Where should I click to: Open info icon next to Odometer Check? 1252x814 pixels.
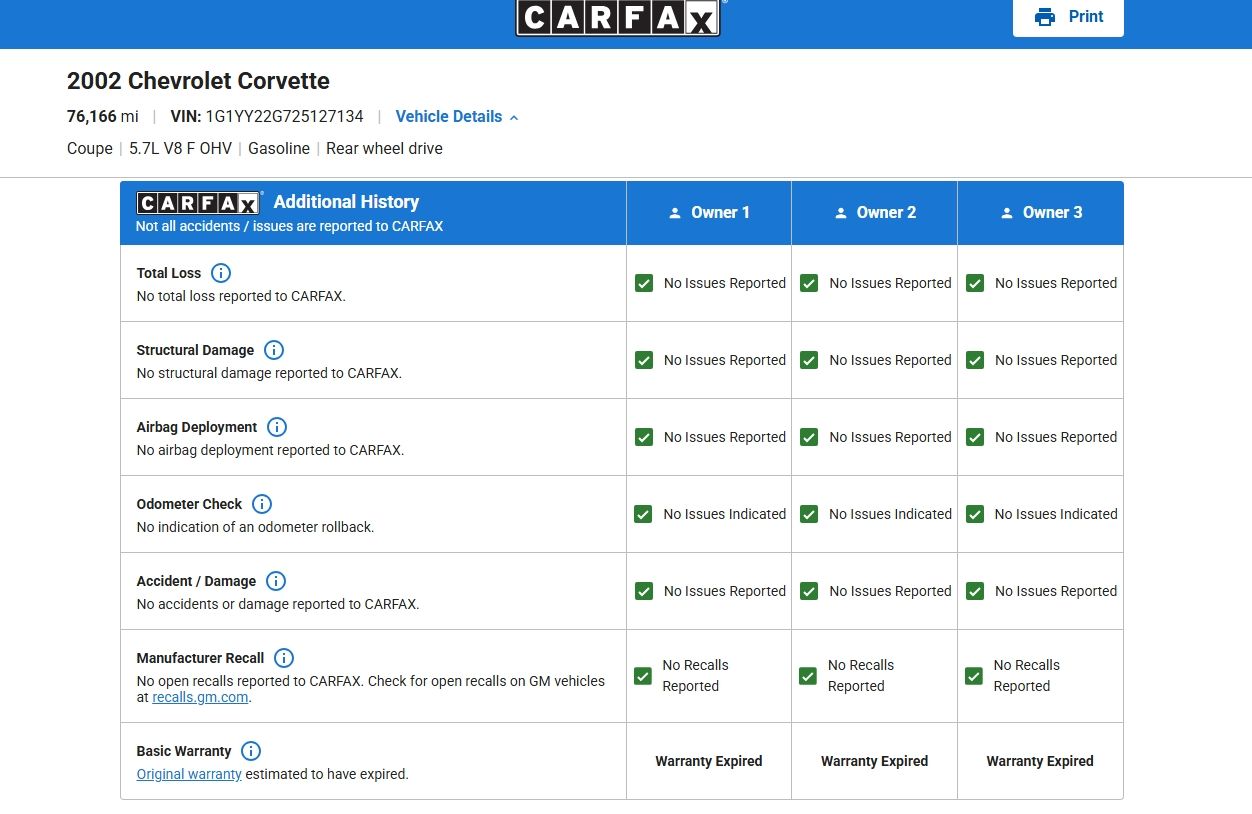(262, 504)
